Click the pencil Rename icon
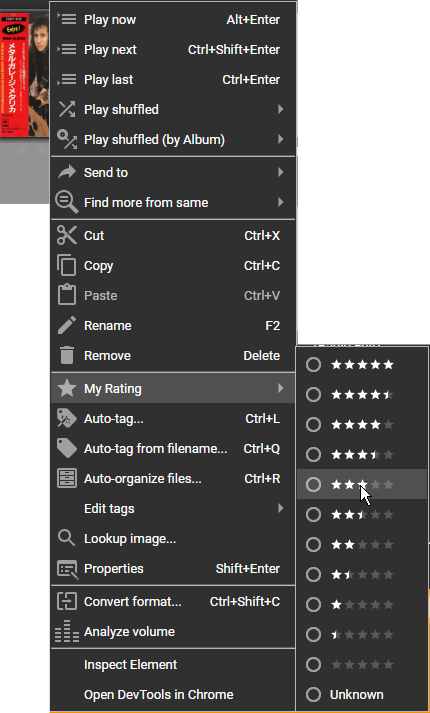430x713 pixels. pos(67,326)
